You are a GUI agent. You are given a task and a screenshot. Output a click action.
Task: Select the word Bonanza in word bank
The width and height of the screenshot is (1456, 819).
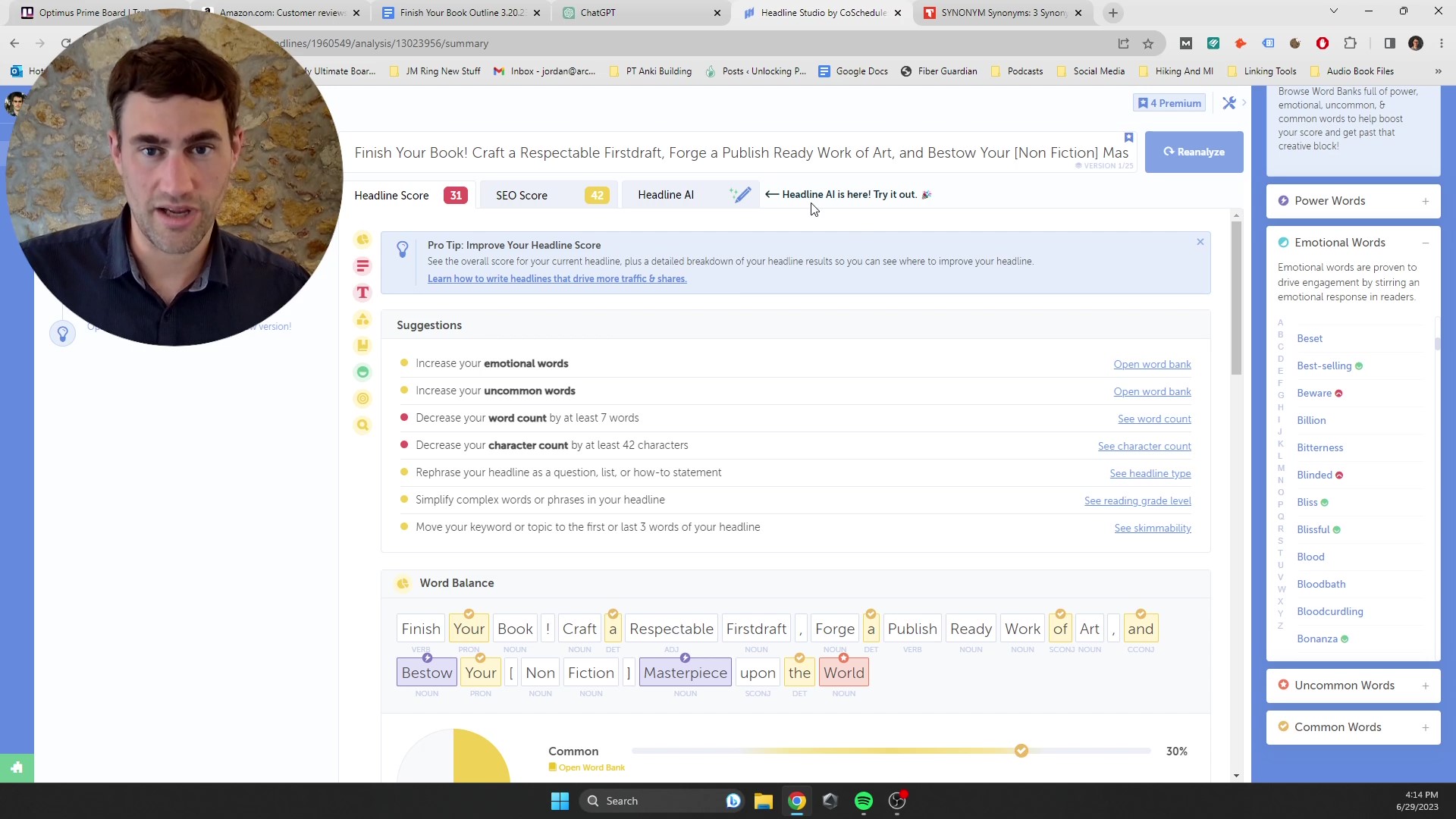1316,639
